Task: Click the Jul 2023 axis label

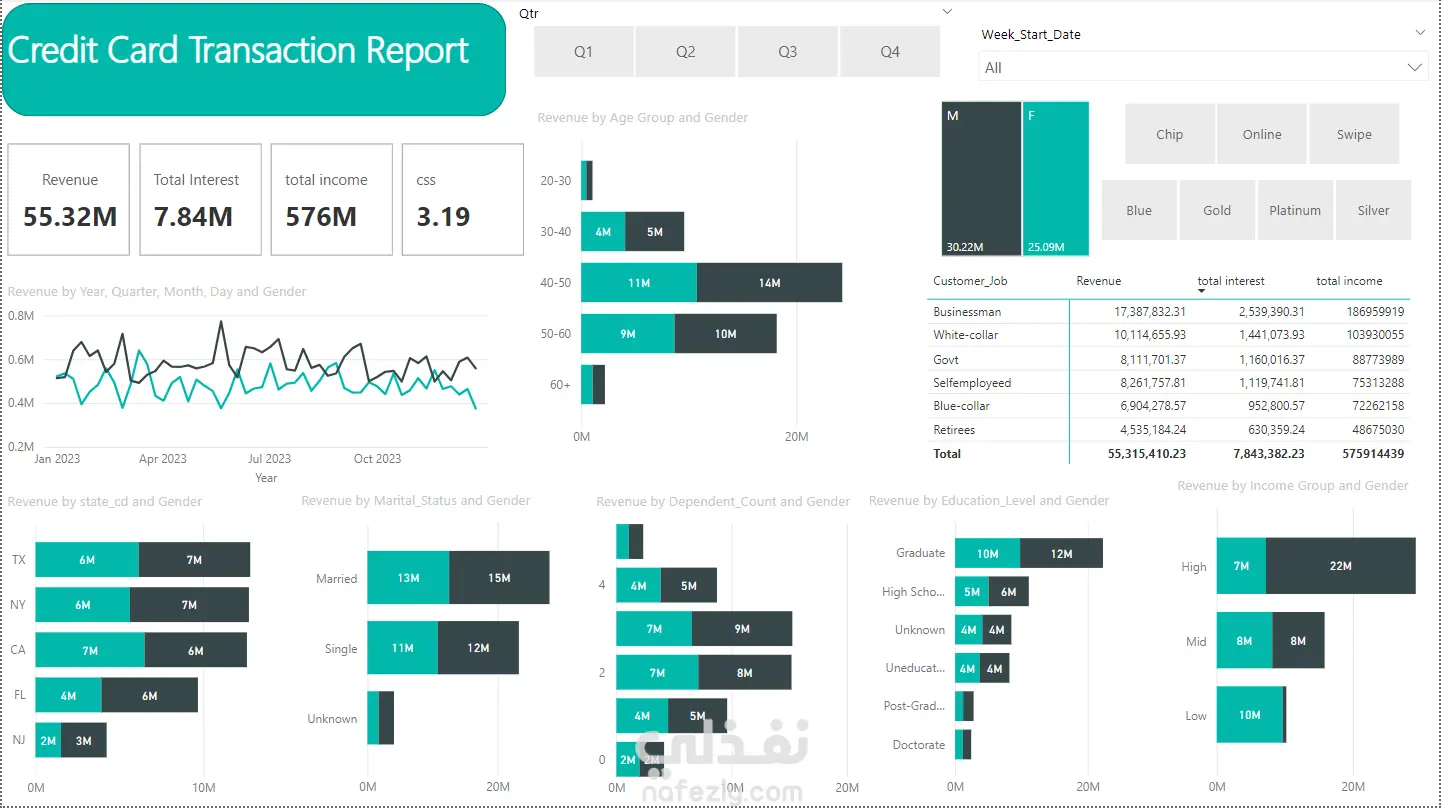Action: (270, 458)
